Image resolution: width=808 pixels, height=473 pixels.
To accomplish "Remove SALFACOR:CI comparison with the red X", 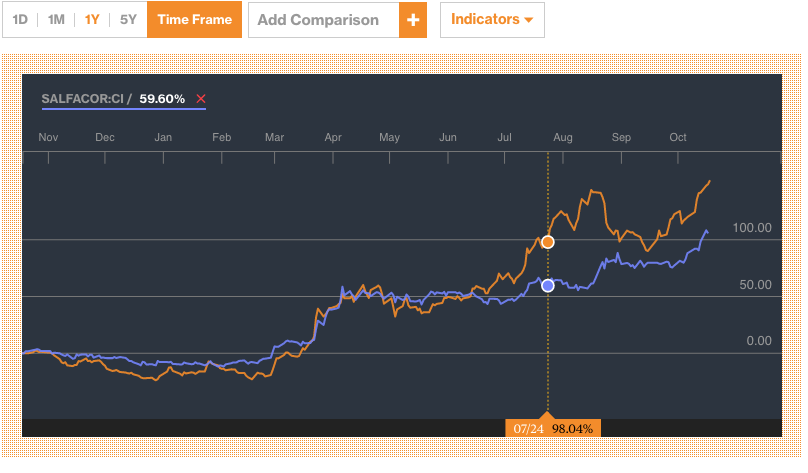I will coord(201,99).
